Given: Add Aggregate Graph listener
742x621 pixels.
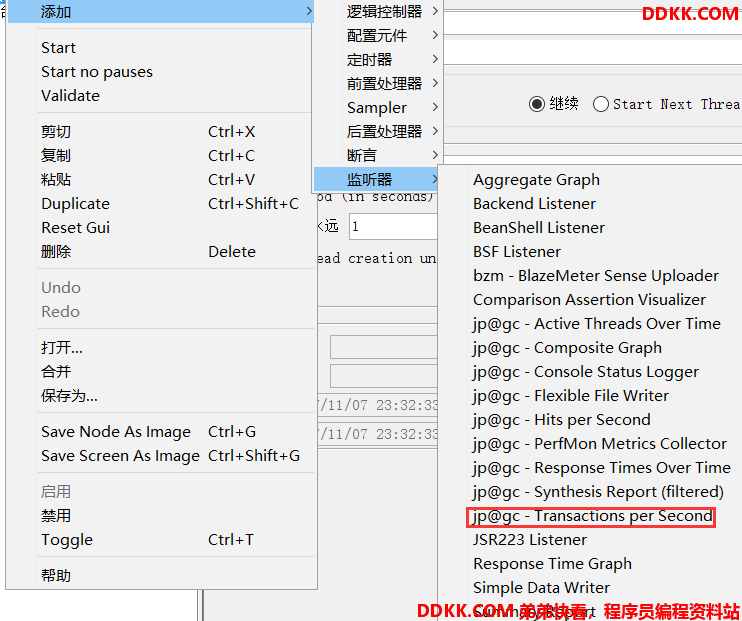Looking at the screenshot, I should [536, 180].
